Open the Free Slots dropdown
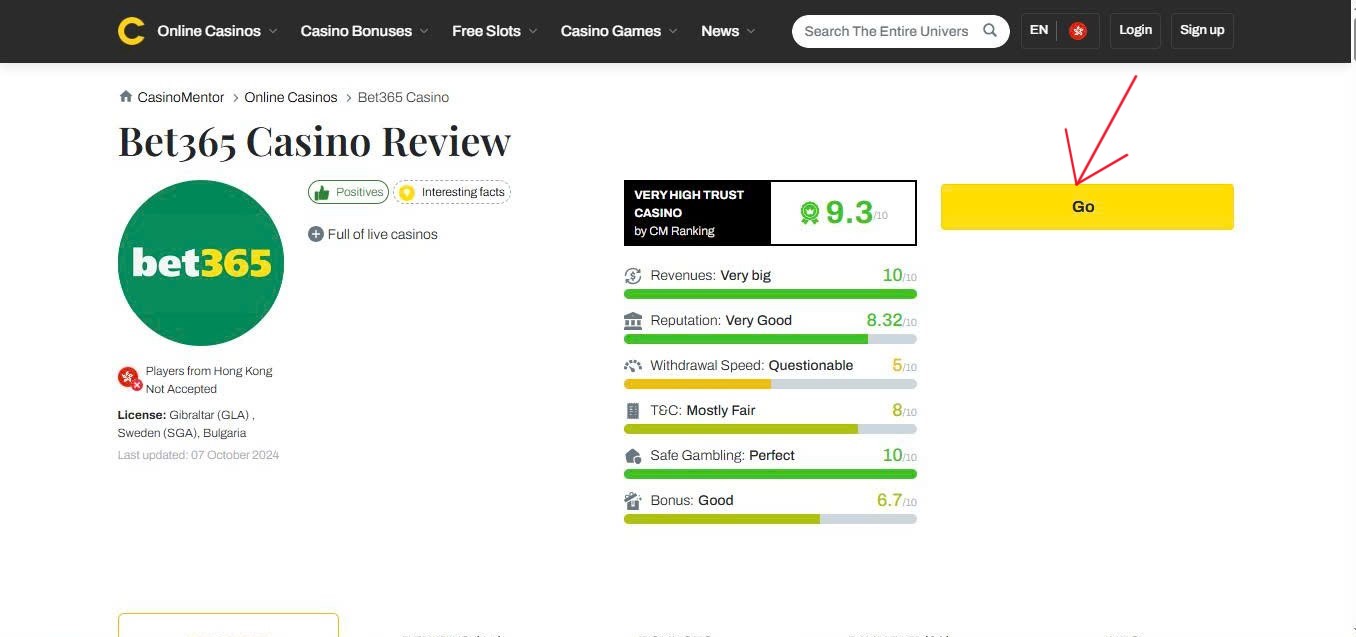The width and height of the screenshot is (1356, 637). pyautogui.click(x=495, y=31)
